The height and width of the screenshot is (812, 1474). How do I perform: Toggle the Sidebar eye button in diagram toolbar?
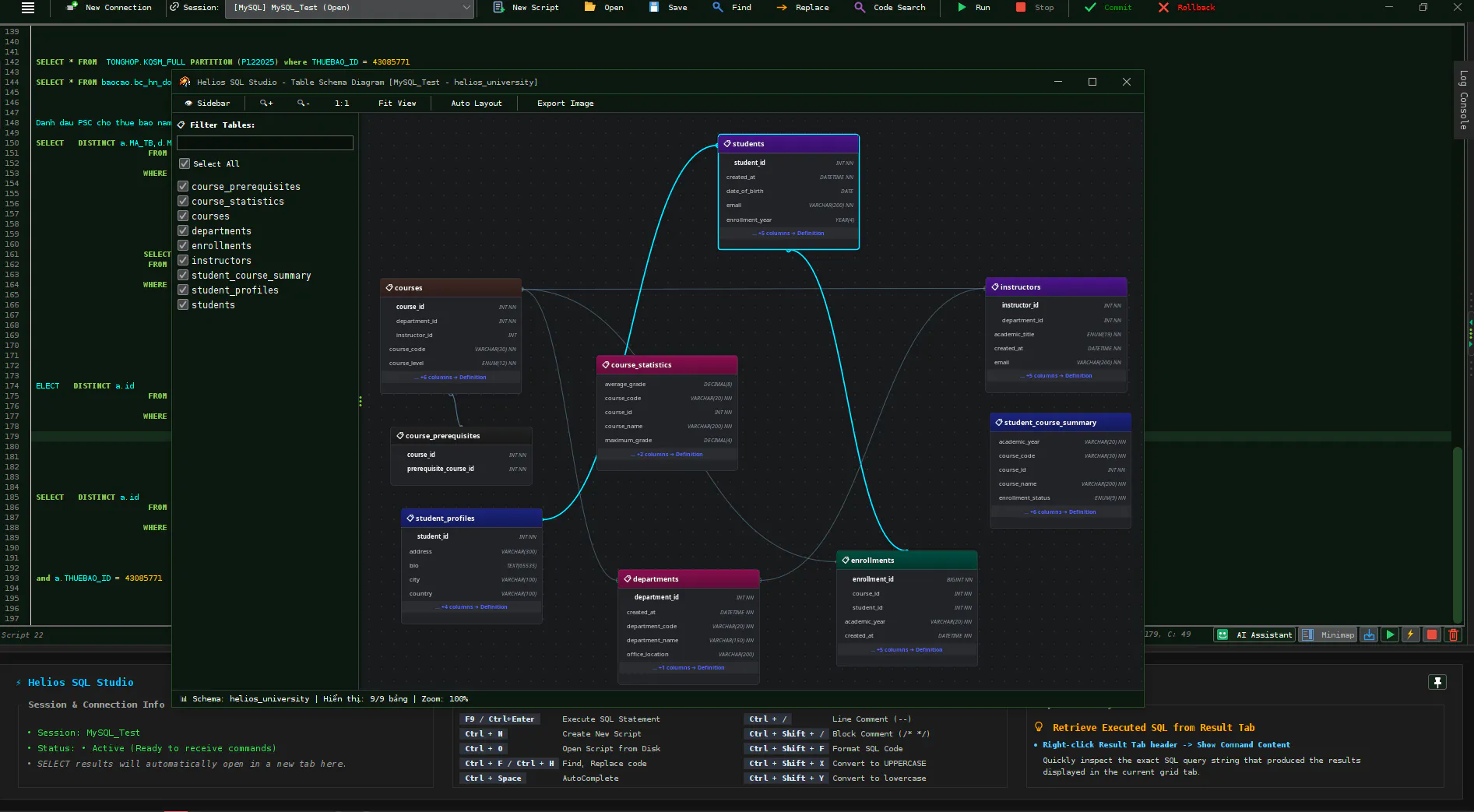(x=207, y=103)
